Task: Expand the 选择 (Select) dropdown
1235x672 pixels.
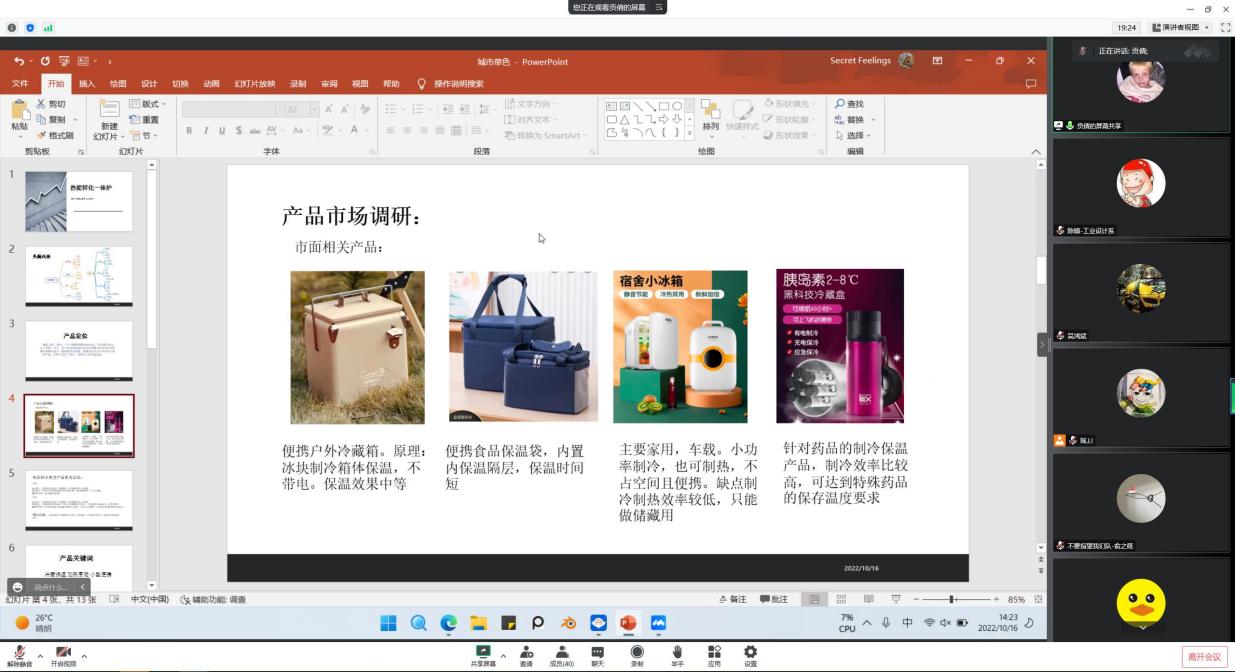Action: (855, 136)
